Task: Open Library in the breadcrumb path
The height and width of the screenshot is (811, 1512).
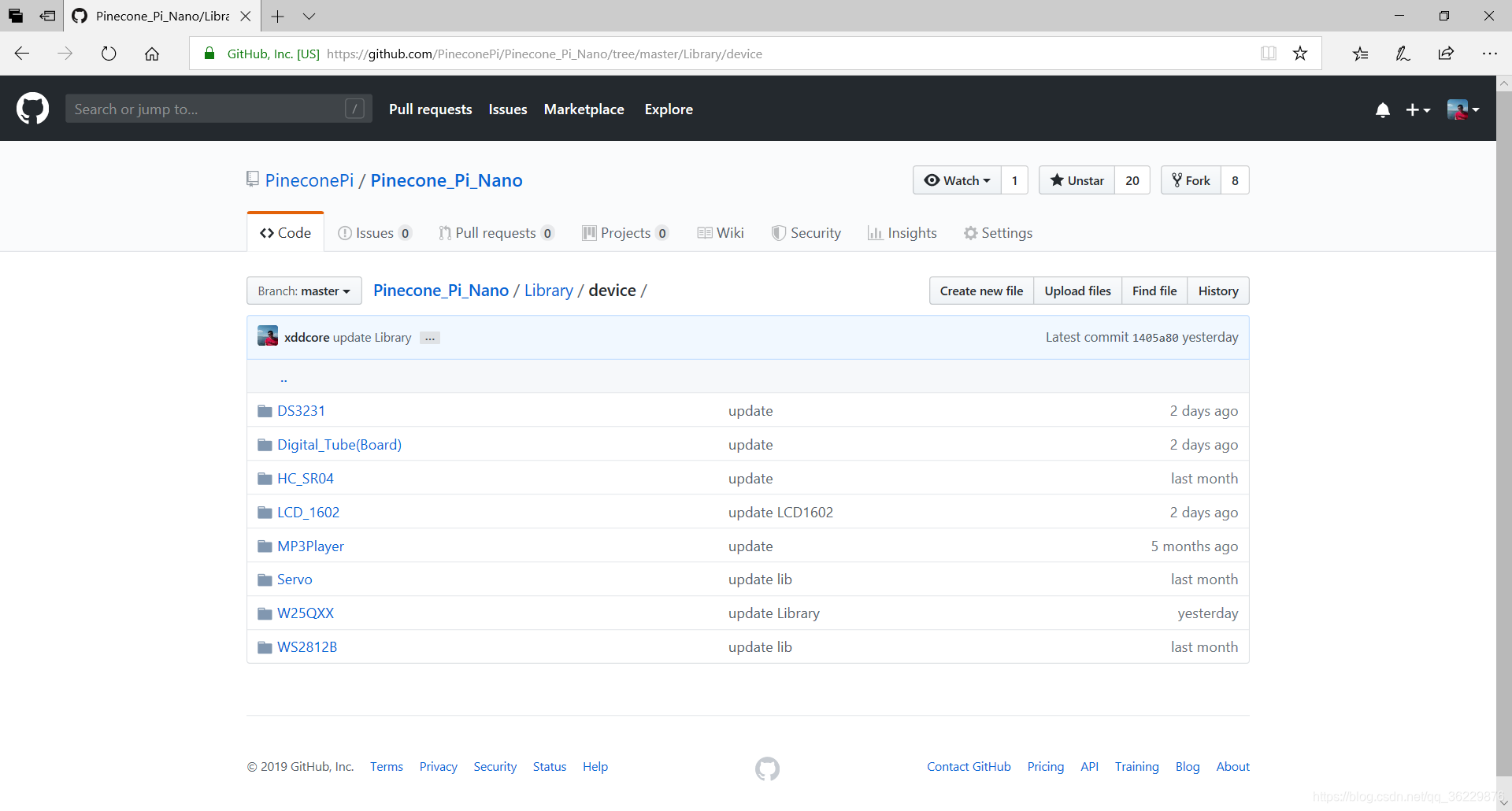Action: 549,291
